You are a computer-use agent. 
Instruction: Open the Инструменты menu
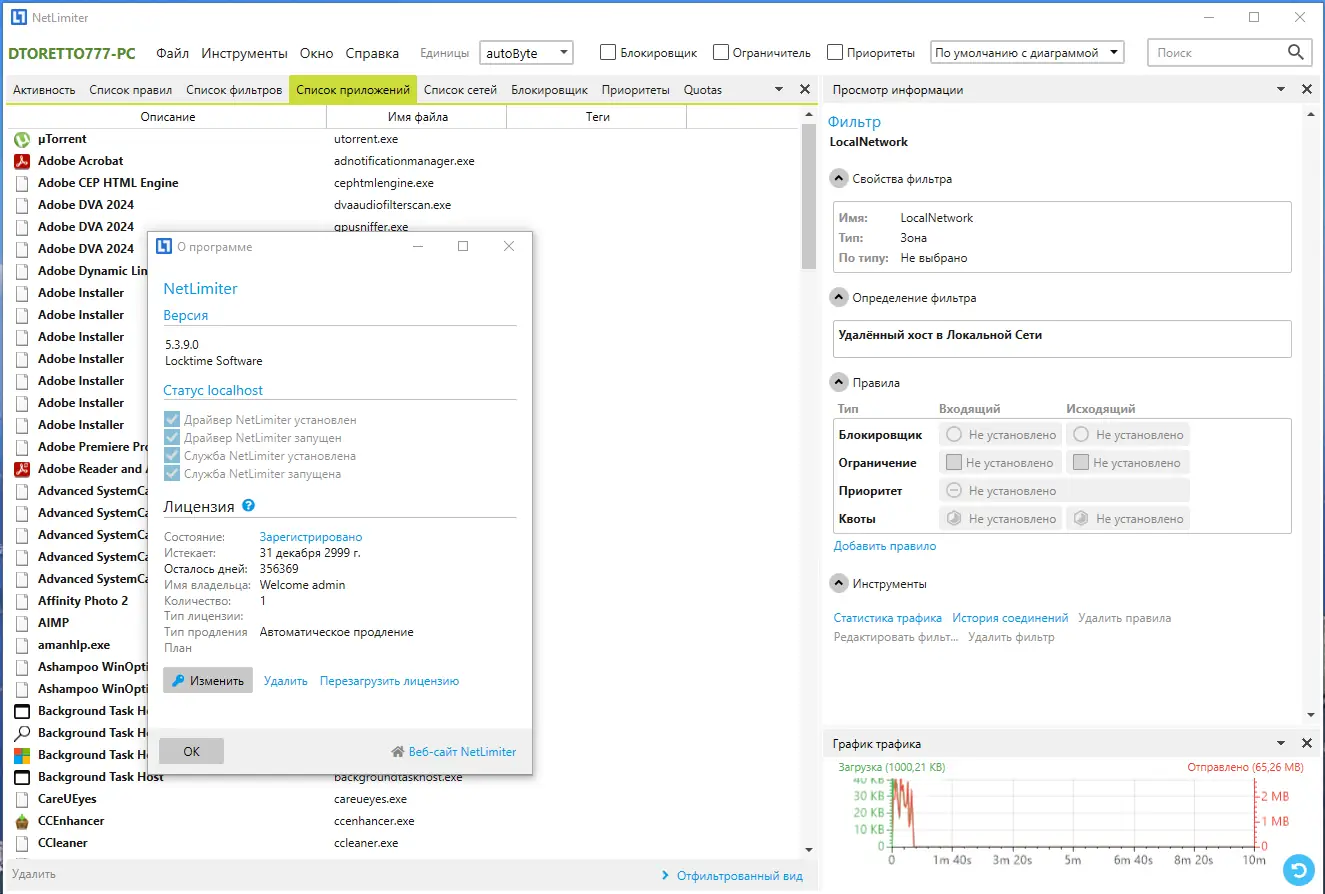coord(244,53)
